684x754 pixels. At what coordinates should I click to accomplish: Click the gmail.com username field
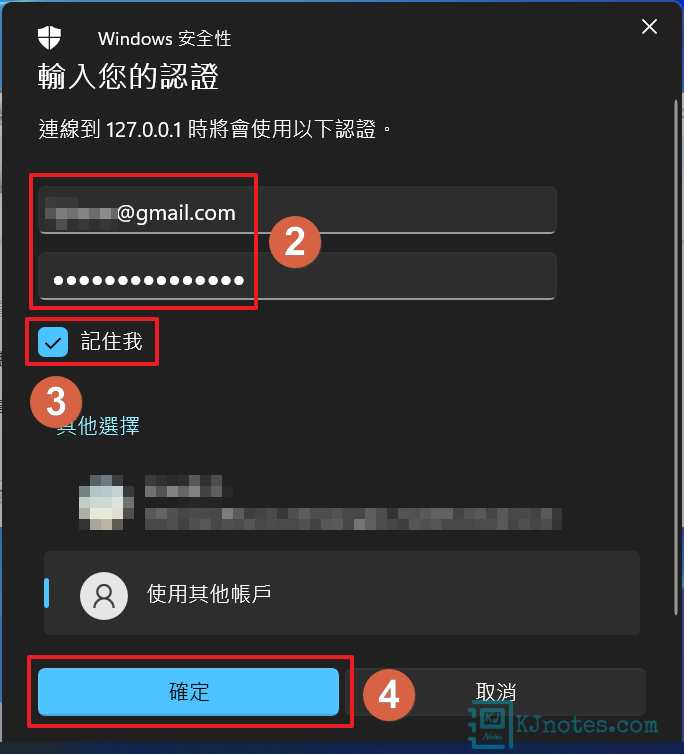tap(297, 210)
